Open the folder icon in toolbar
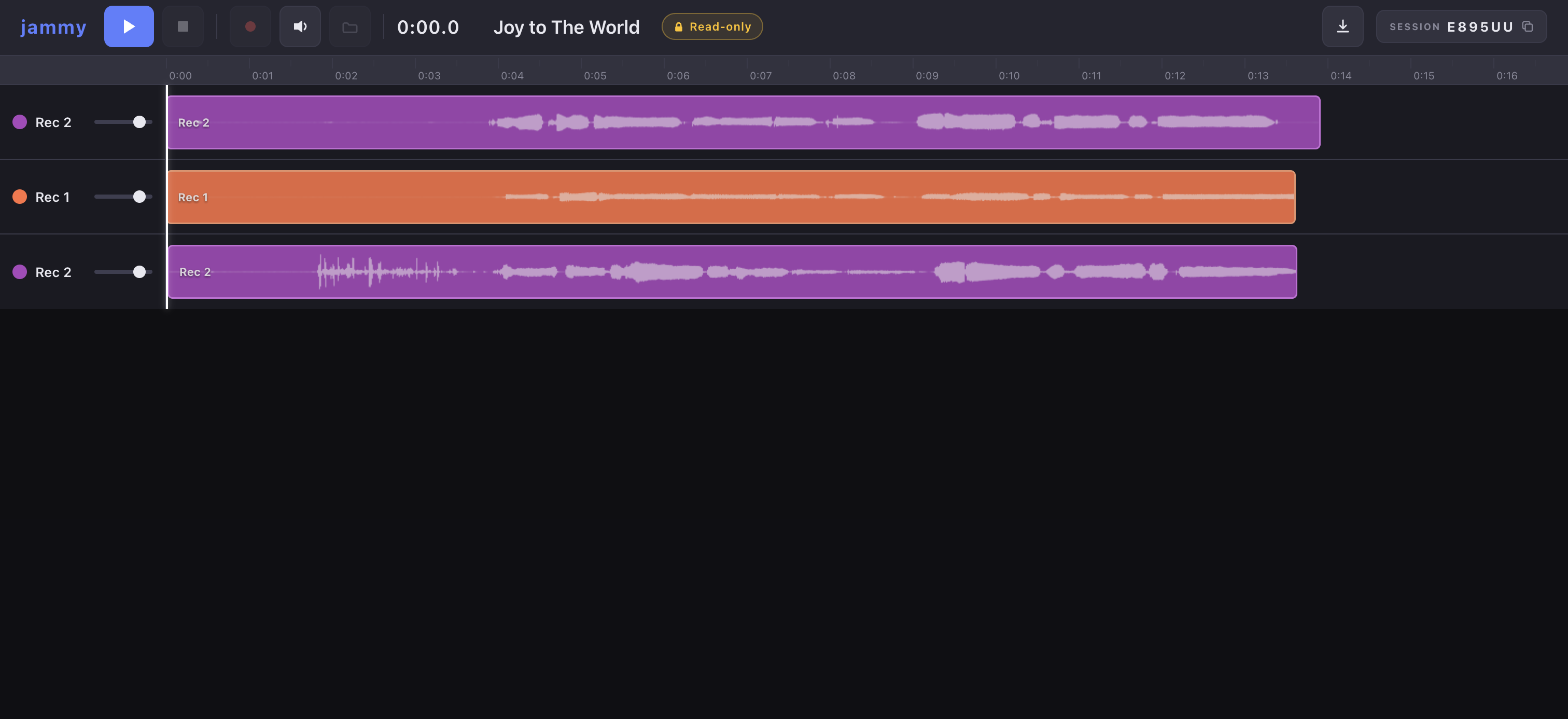Screen dimensions: 1568x719 (350, 26)
